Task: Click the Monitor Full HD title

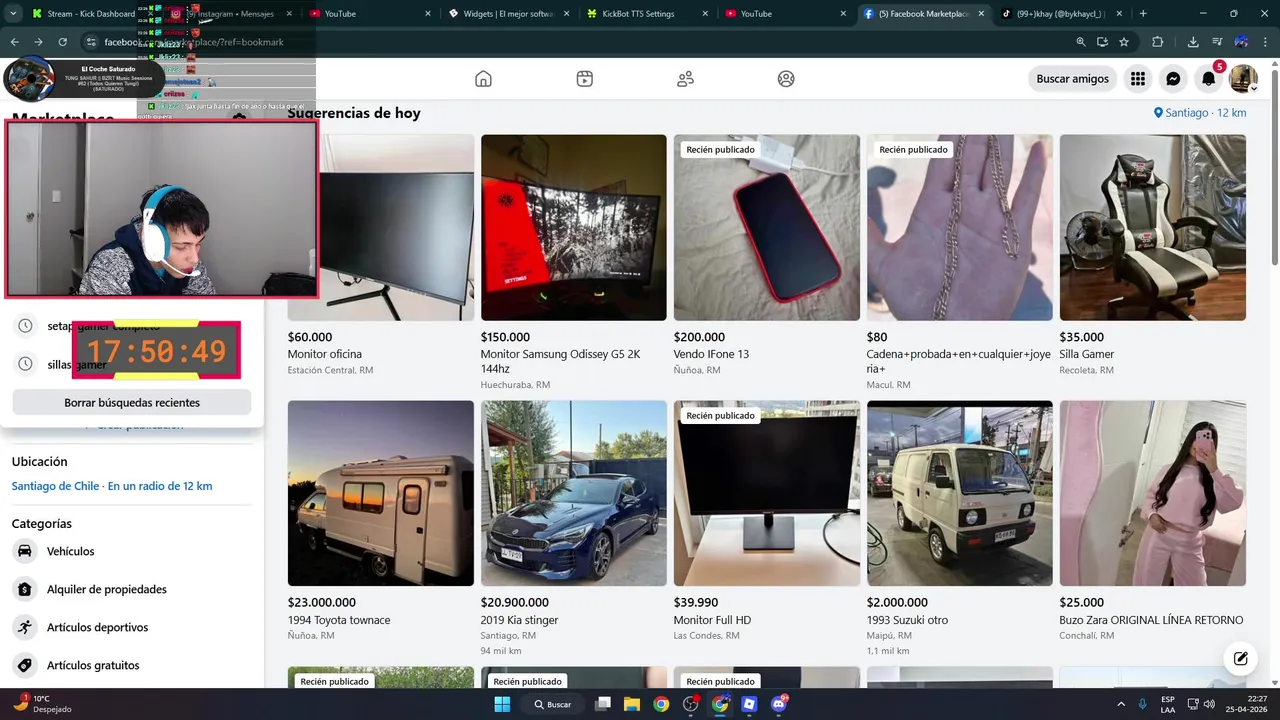Action: (x=712, y=620)
